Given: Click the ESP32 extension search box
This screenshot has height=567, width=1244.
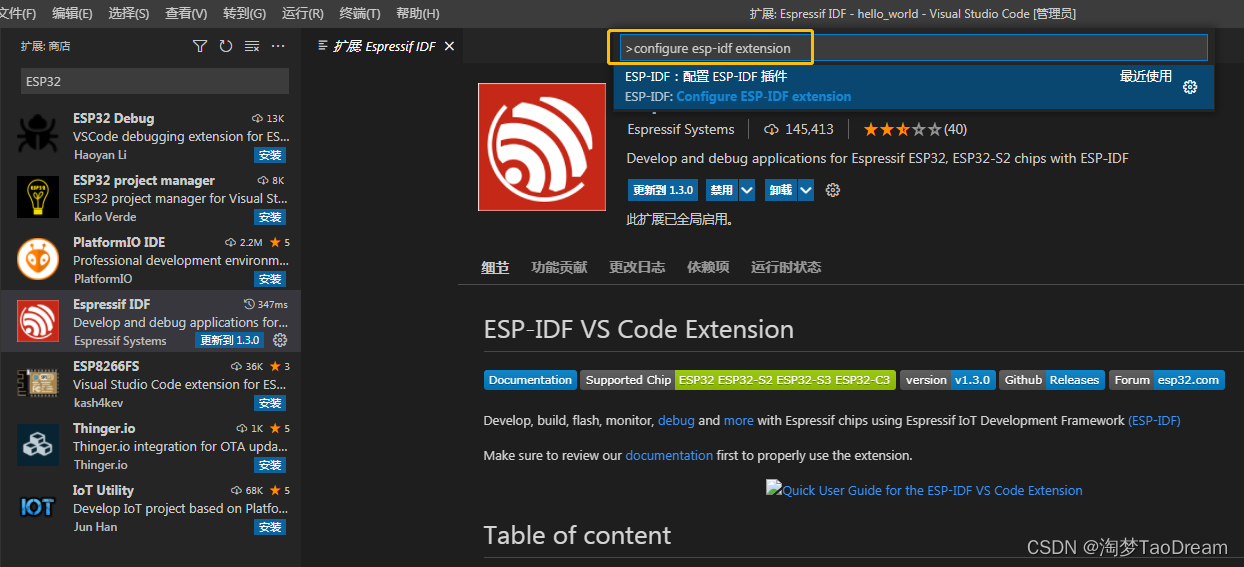Looking at the screenshot, I should pyautogui.click(x=155, y=81).
